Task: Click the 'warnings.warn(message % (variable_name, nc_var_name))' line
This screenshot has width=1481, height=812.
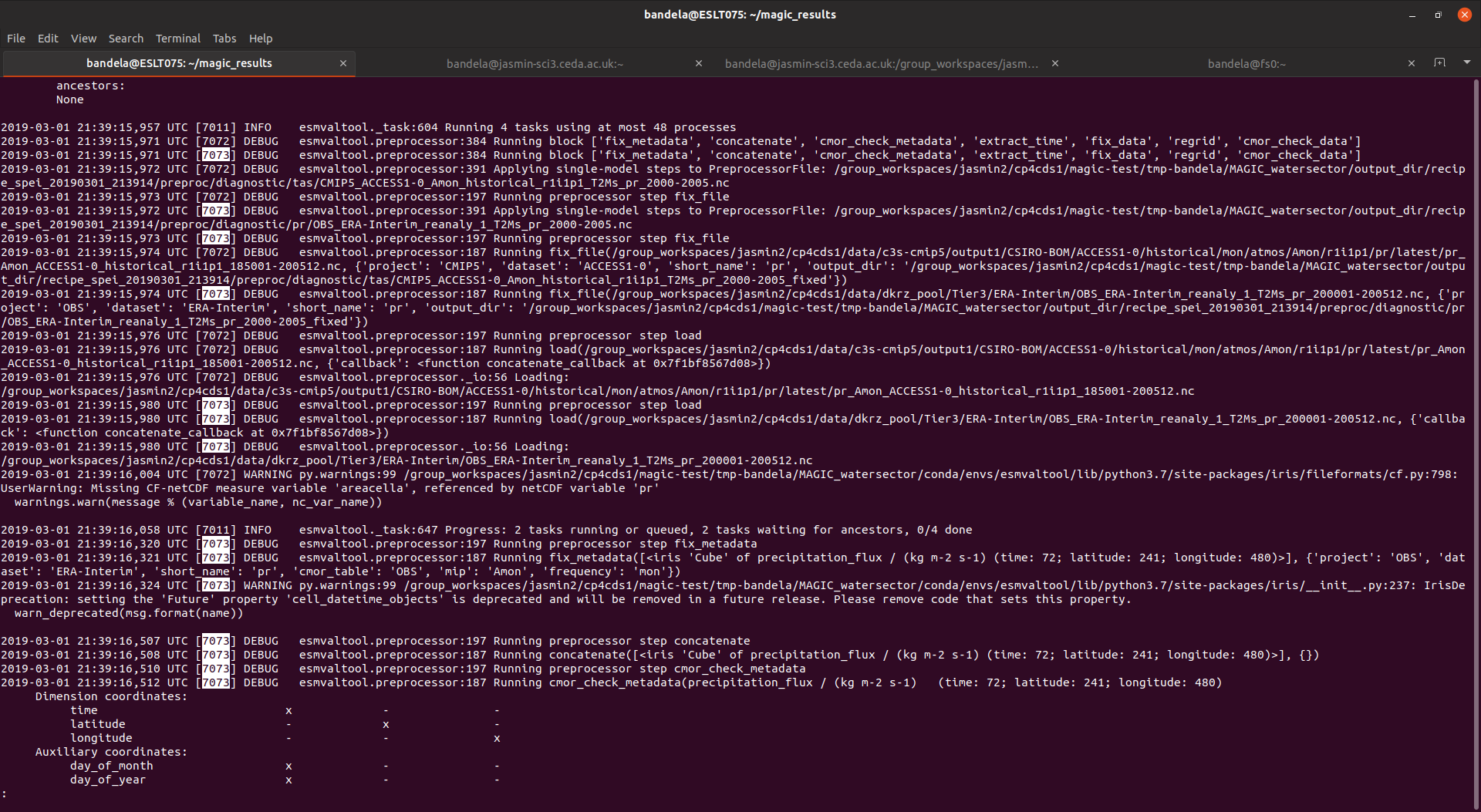Action: point(198,502)
